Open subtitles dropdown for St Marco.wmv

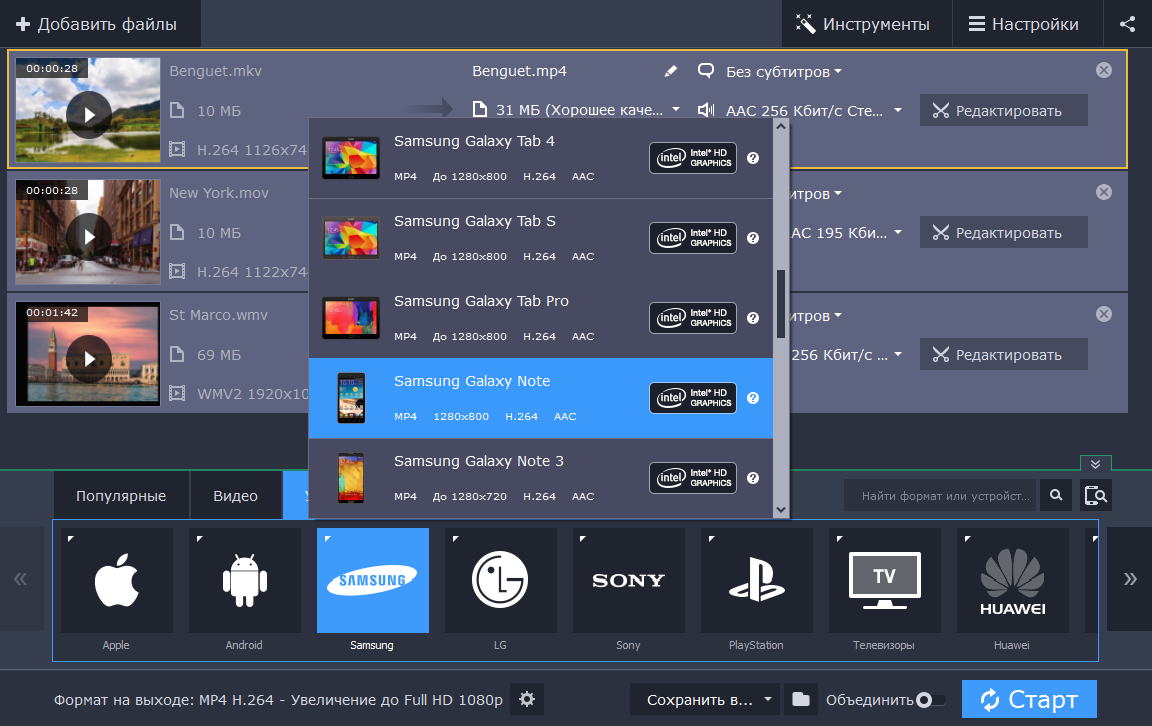click(x=817, y=316)
